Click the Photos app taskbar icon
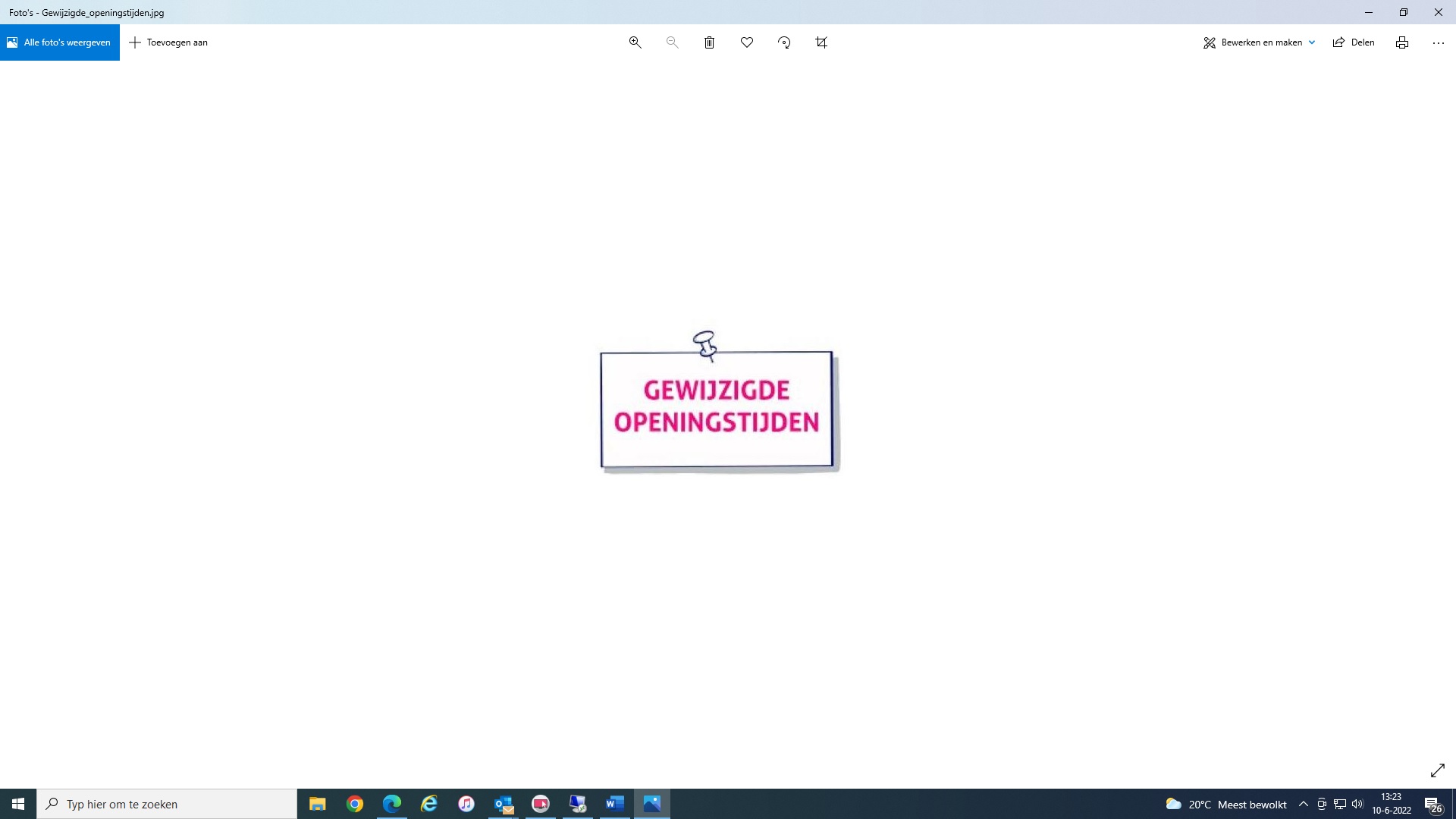The image size is (1456, 819). 652,804
